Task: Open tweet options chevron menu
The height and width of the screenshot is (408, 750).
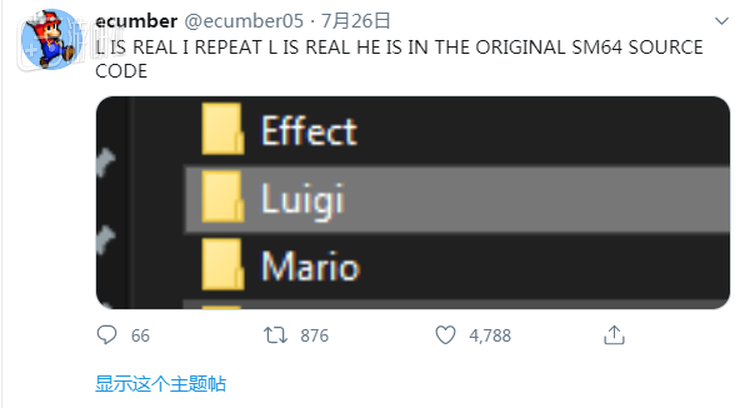Action: pyautogui.click(x=722, y=20)
